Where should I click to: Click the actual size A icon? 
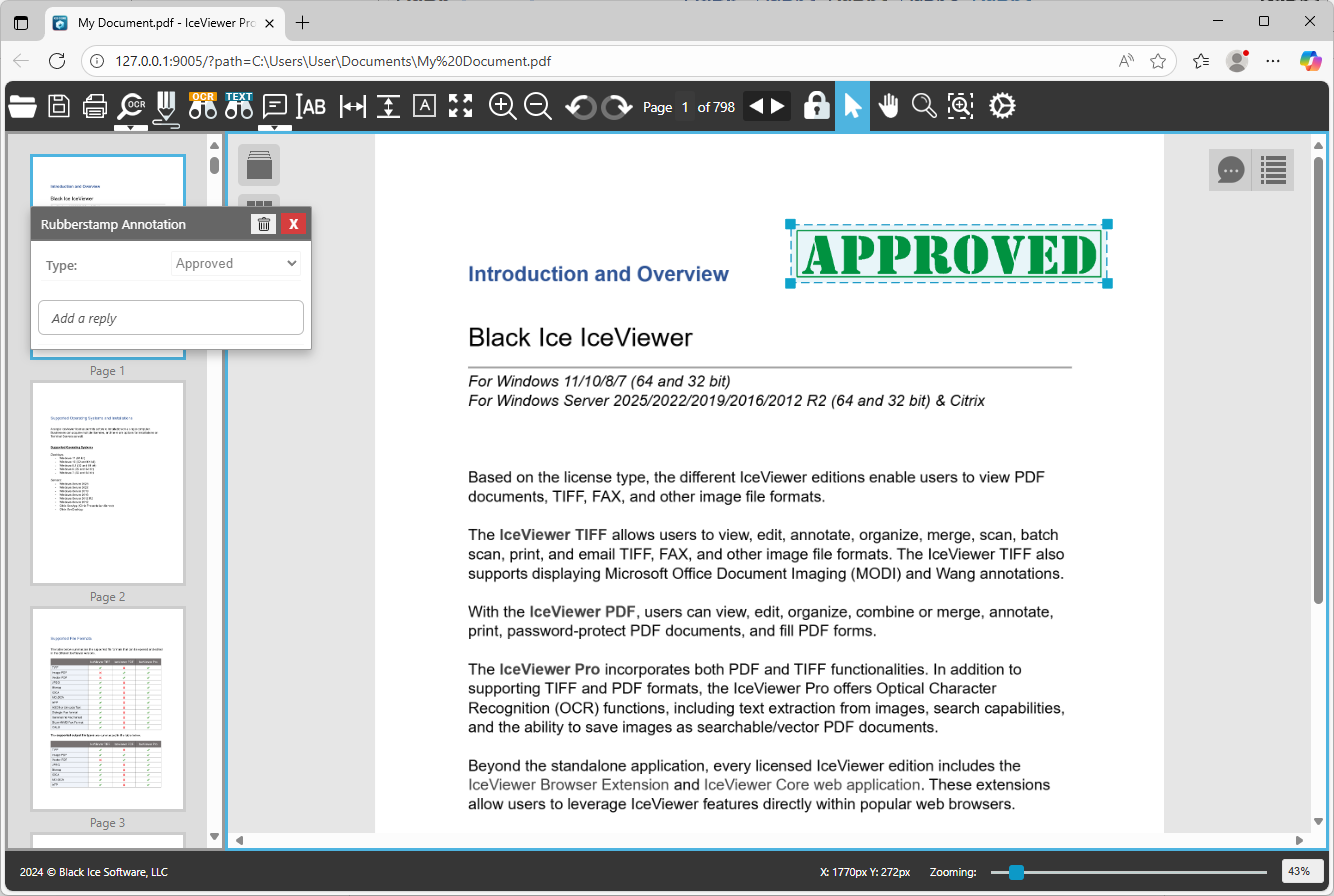coord(425,106)
